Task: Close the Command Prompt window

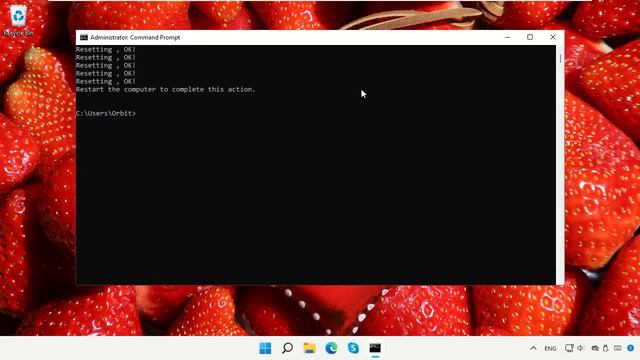Action: pos(553,37)
